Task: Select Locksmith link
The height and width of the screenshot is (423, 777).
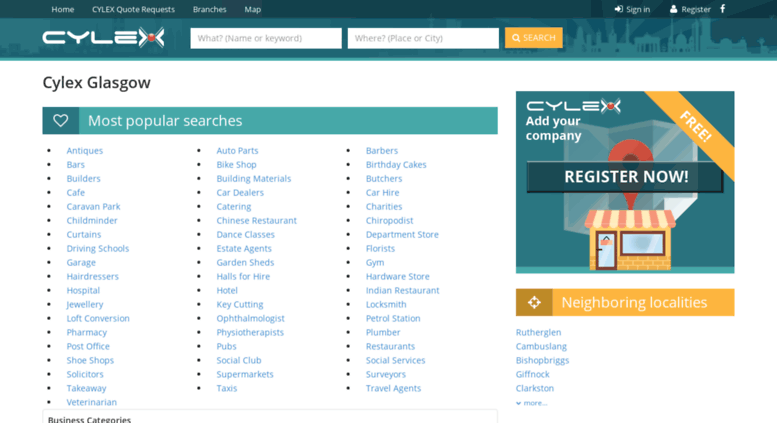Action: [386, 305]
